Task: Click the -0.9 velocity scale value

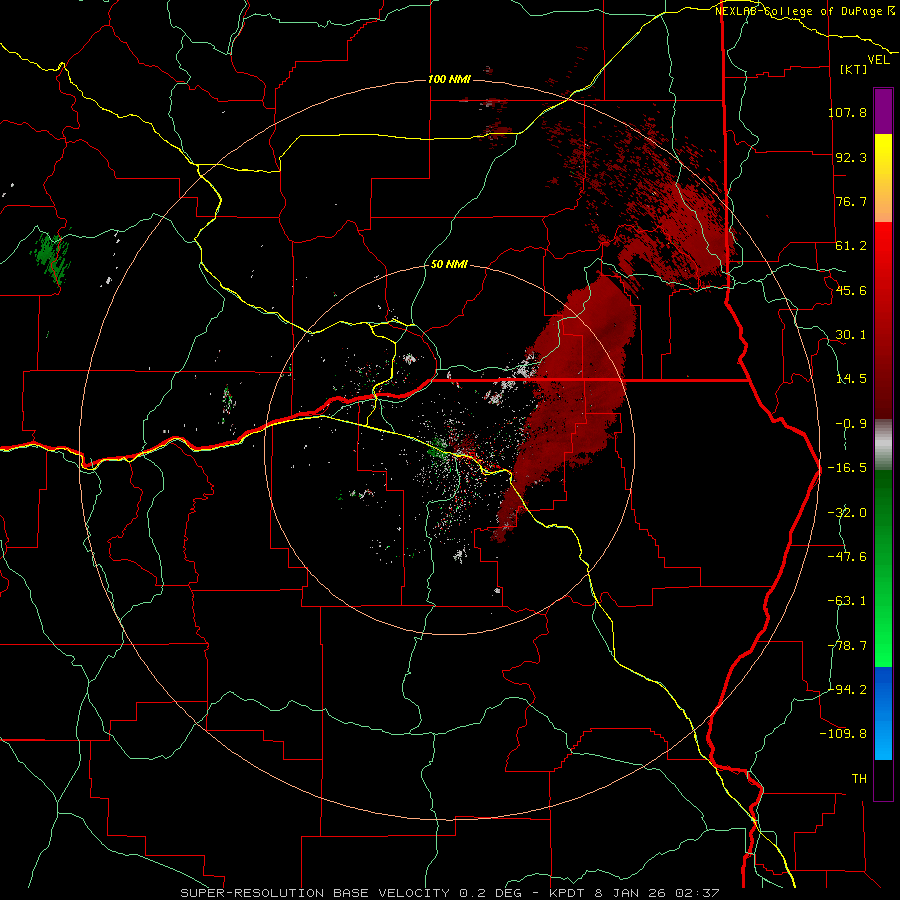Action: [x=851, y=424]
